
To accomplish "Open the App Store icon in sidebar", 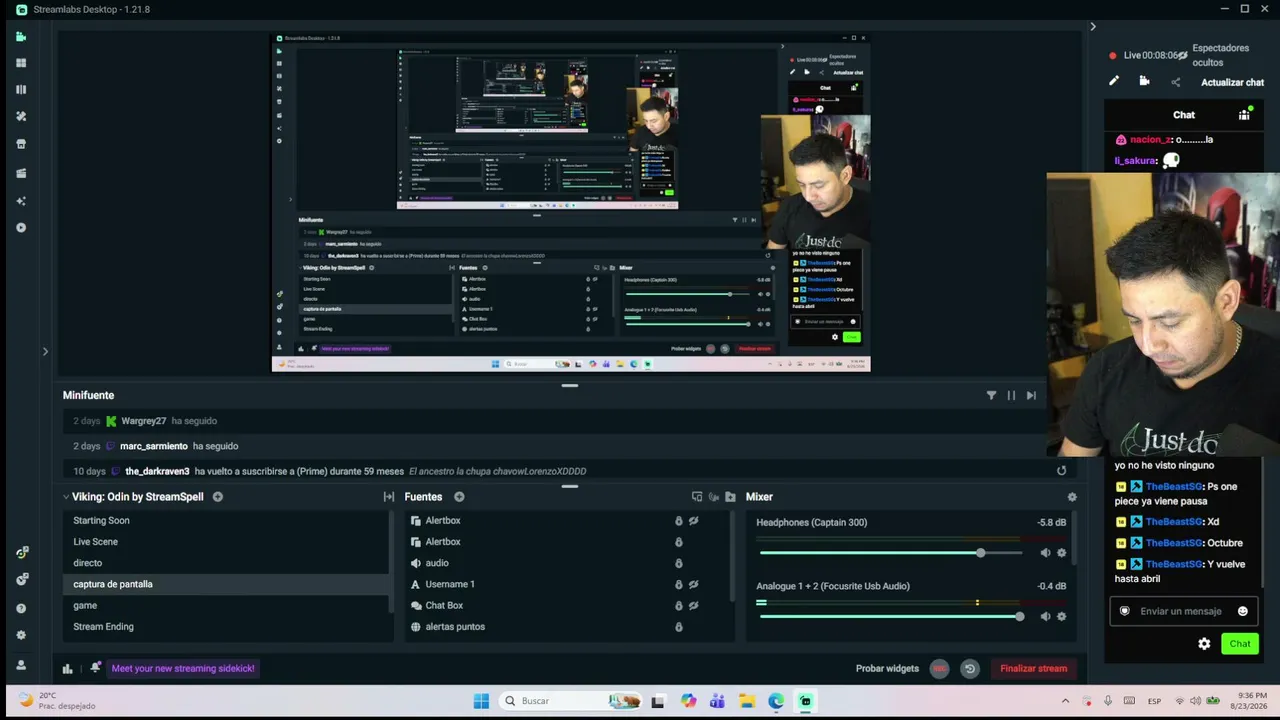I will [x=21, y=144].
